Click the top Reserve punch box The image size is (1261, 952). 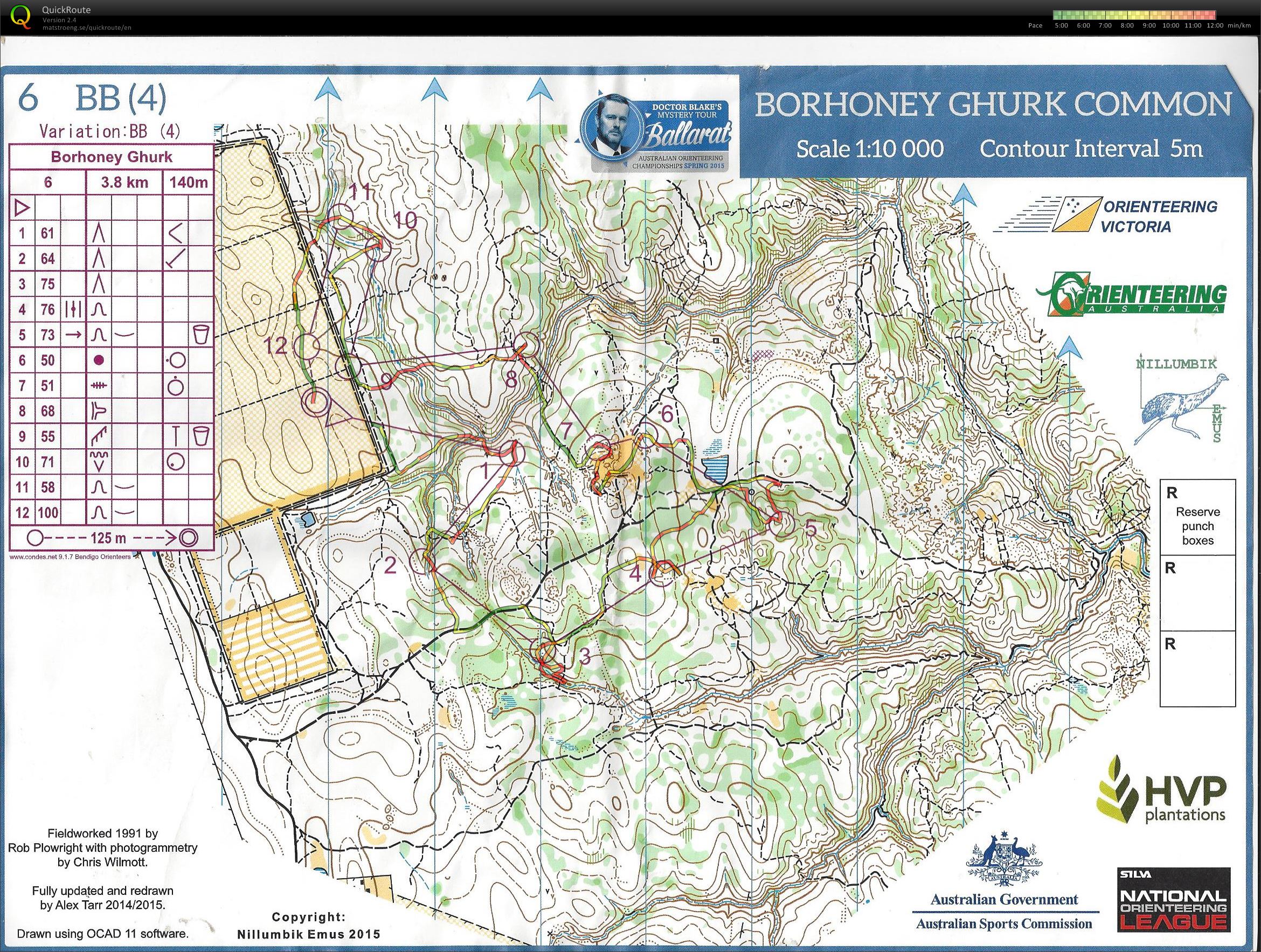(x=1198, y=517)
